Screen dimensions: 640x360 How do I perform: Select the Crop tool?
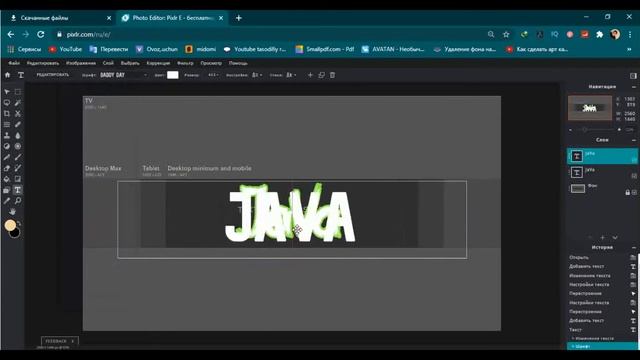pyautogui.click(x=7, y=113)
